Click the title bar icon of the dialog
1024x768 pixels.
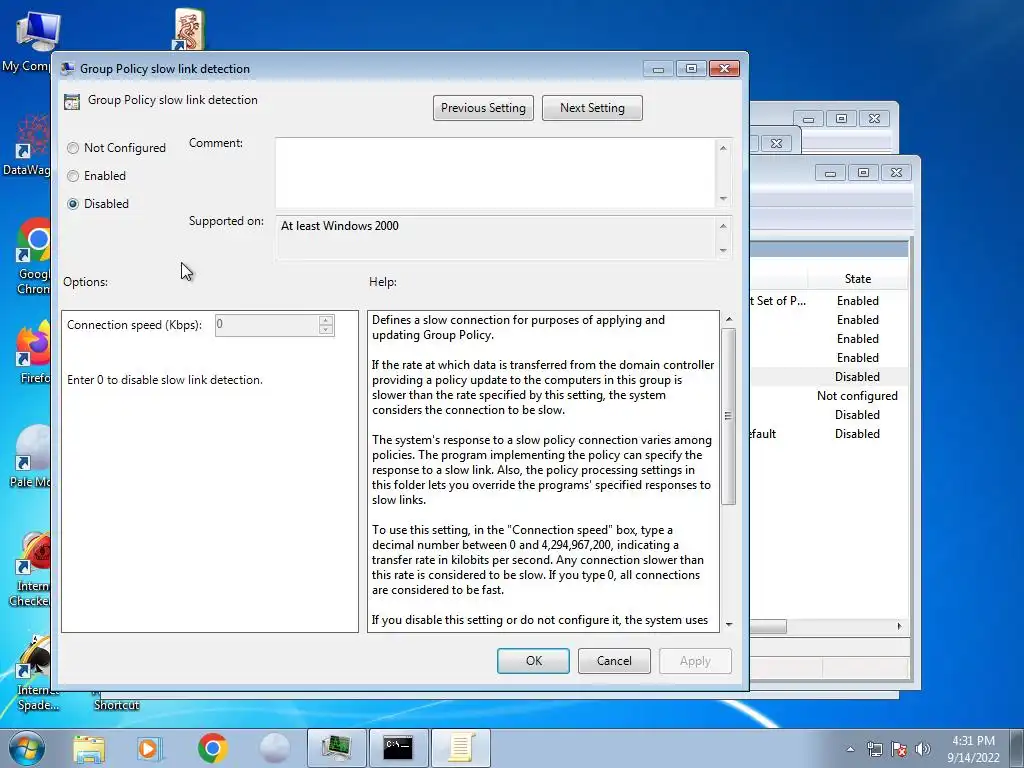tap(67, 69)
